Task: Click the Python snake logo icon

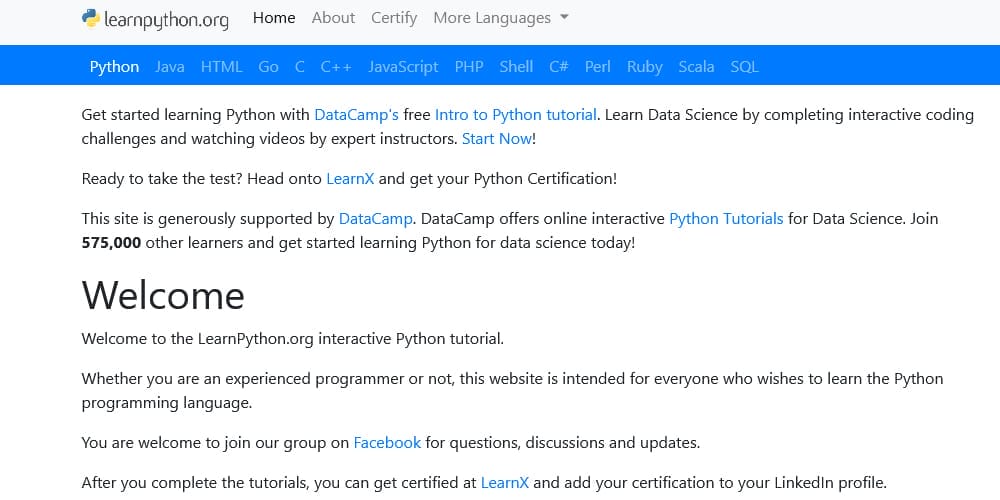Action: point(91,18)
